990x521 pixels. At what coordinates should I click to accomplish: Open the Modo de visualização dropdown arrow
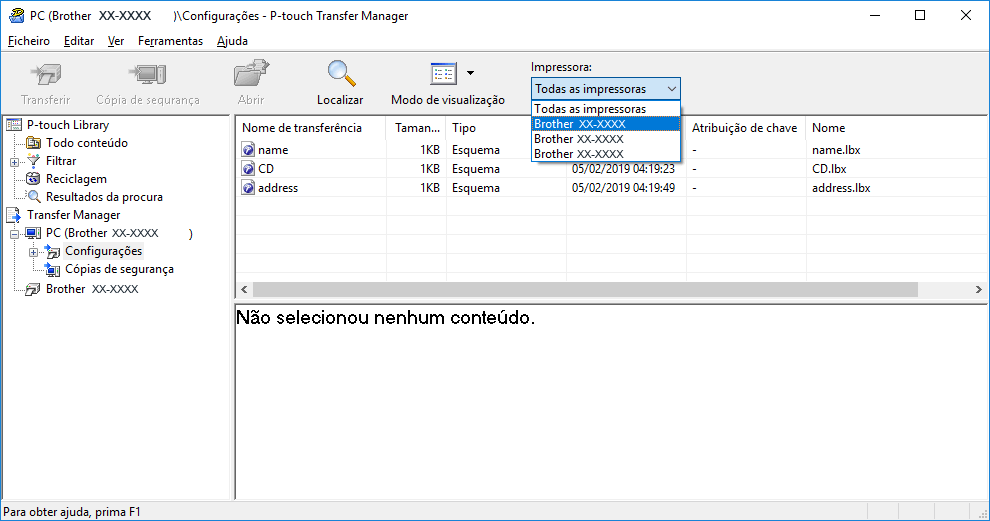coord(470,73)
